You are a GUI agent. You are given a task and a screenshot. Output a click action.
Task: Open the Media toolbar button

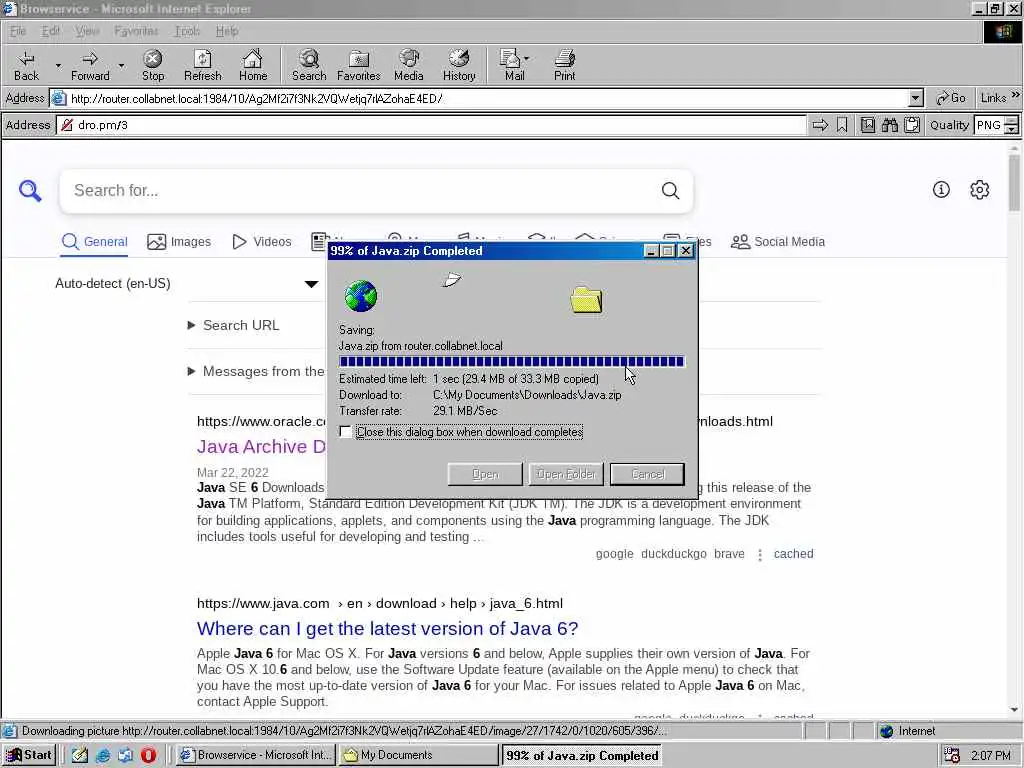[409, 65]
